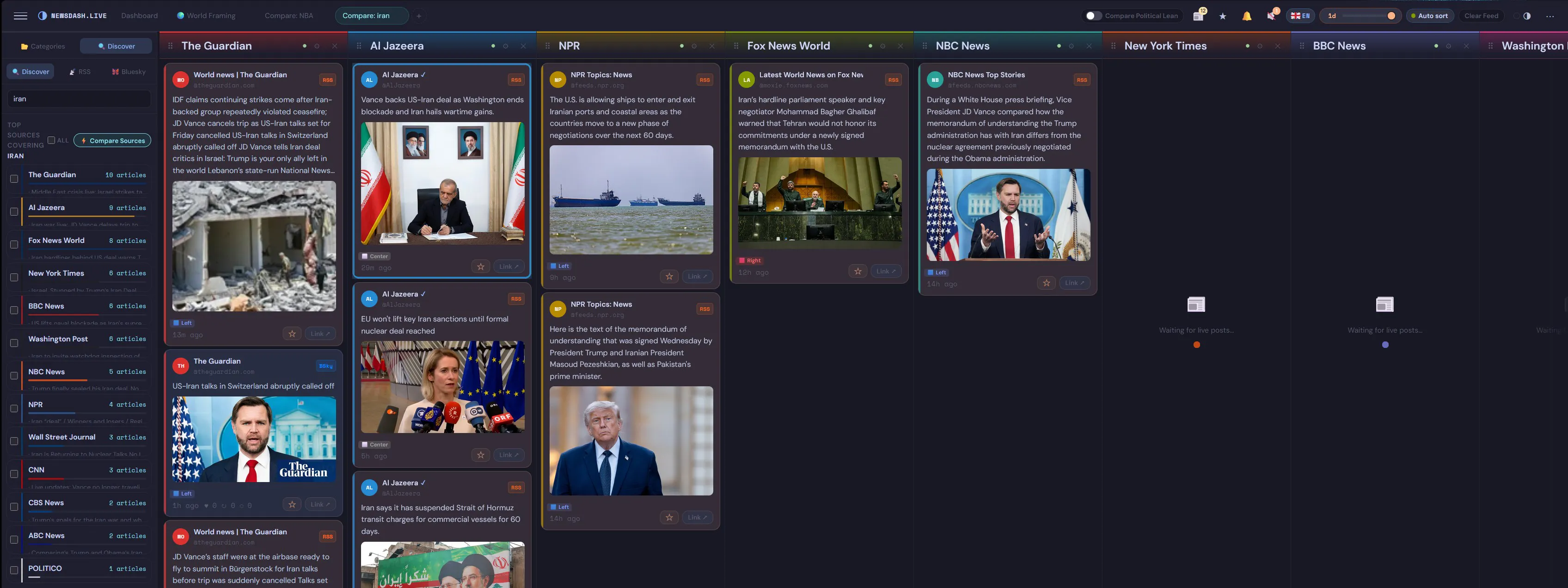This screenshot has width=1568, height=588.
Task: Open the three-dot more options menu
Action: pos(1550,16)
